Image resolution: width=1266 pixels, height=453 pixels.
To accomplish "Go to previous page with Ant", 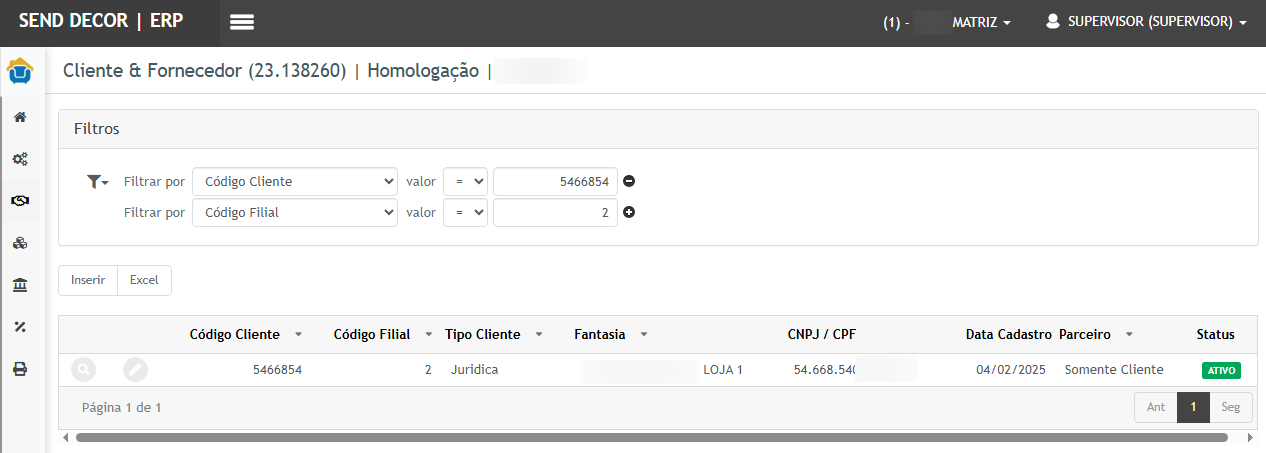I will pyautogui.click(x=1156, y=408).
